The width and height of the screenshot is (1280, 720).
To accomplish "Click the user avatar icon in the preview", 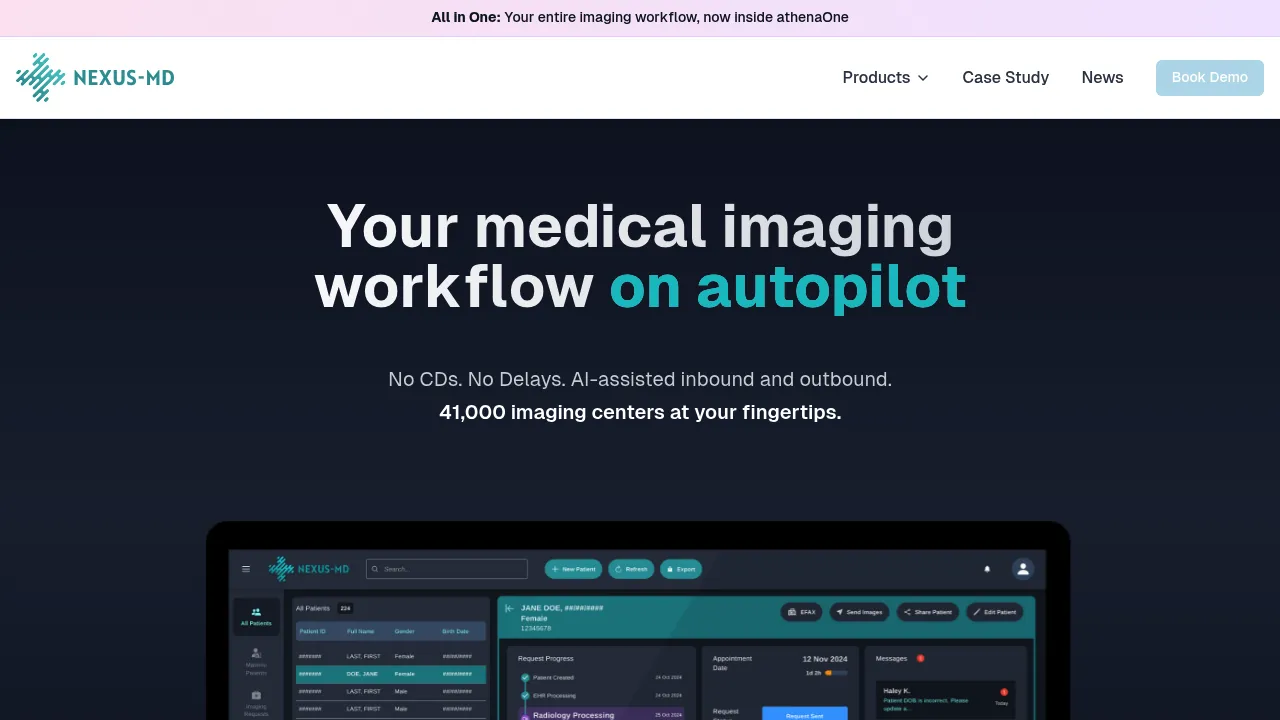I will [1022, 569].
